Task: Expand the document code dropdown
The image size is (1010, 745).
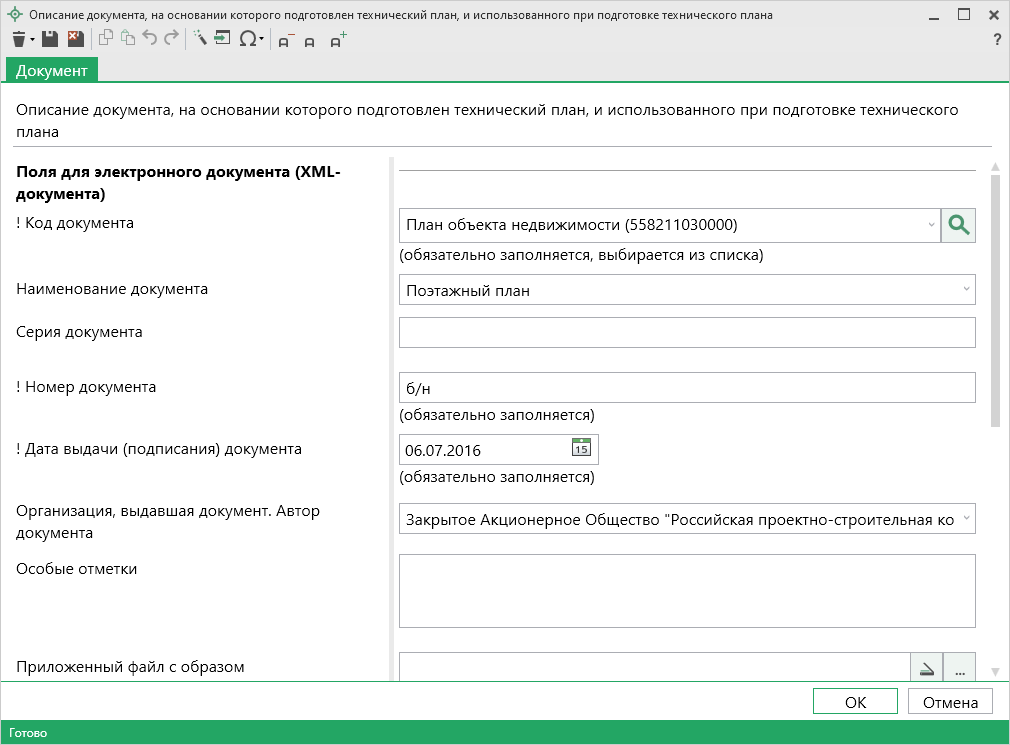Action: (x=930, y=225)
